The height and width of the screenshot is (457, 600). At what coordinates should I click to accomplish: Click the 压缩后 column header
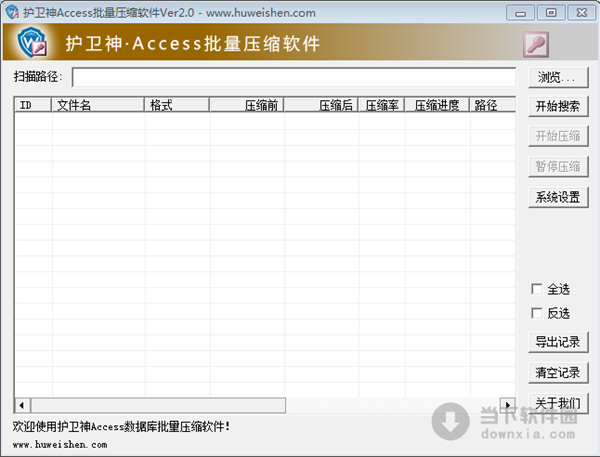[321, 105]
